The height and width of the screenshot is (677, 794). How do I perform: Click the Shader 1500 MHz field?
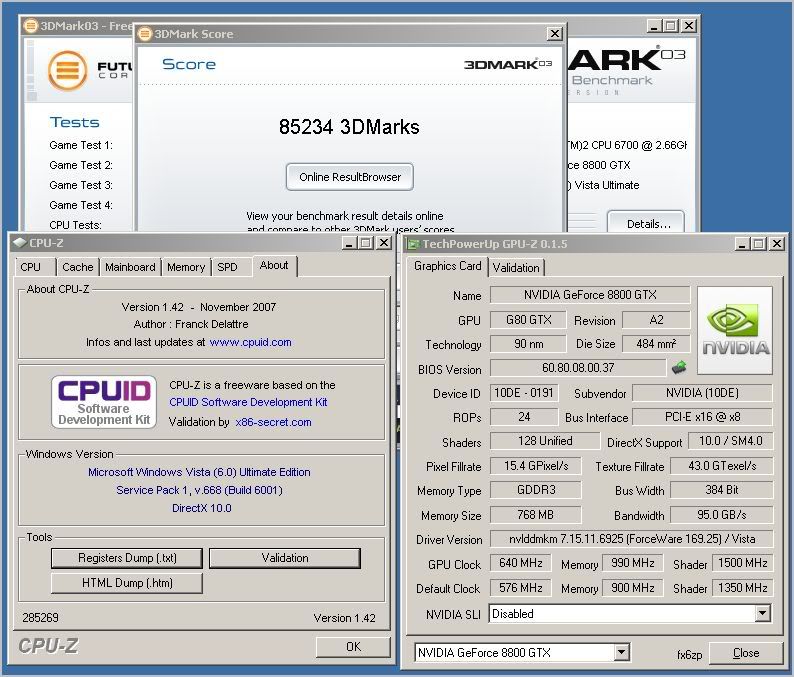tap(742, 563)
